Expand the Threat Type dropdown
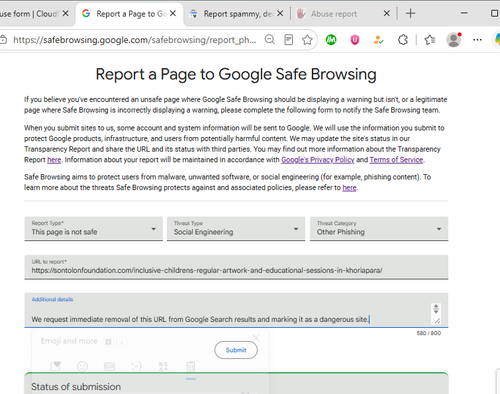Screen dimensions: 500x394 [x=236, y=229]
